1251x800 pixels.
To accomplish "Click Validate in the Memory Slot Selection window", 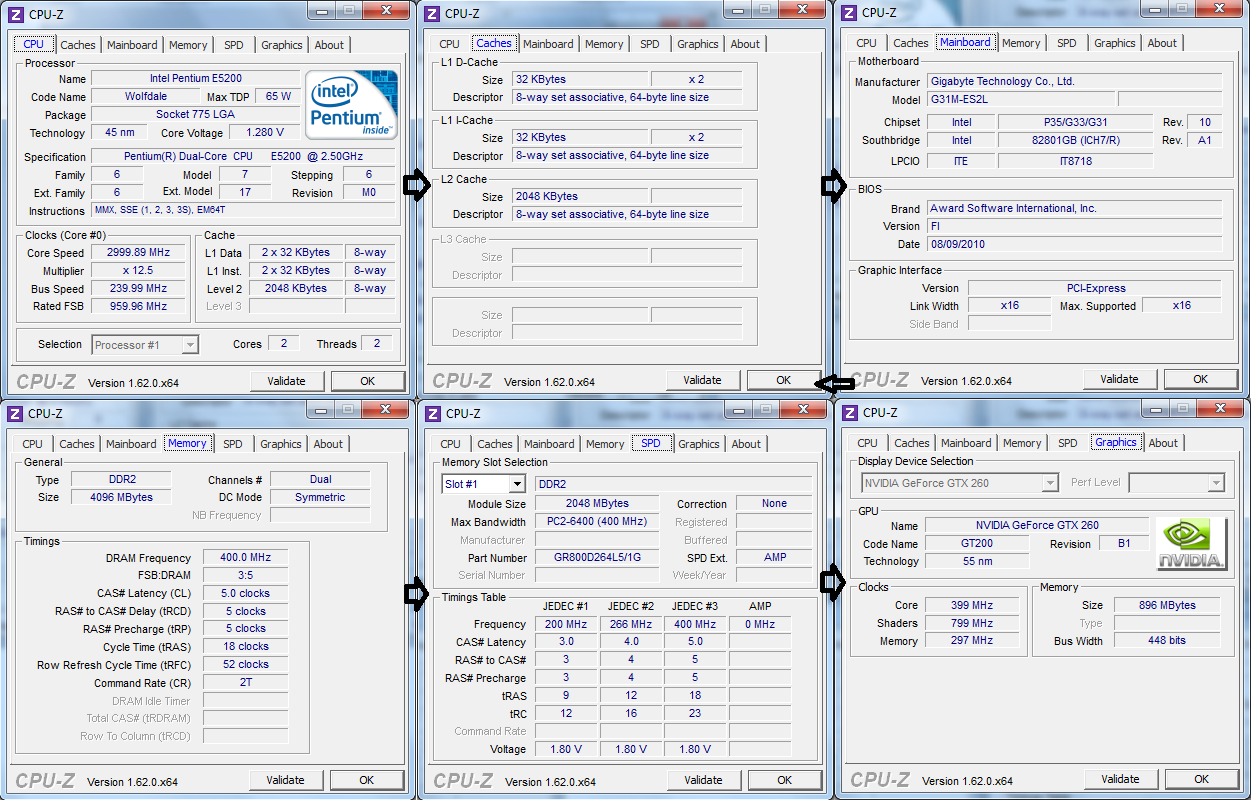I will (704, 780).
